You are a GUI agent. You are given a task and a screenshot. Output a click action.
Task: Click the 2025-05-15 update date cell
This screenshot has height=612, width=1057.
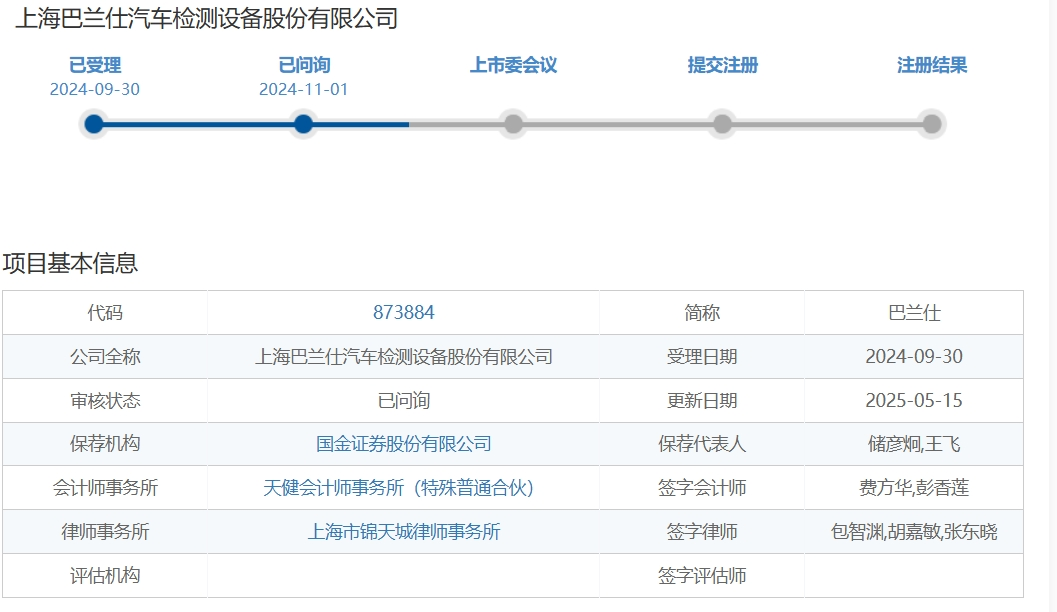tap(914, 400)
